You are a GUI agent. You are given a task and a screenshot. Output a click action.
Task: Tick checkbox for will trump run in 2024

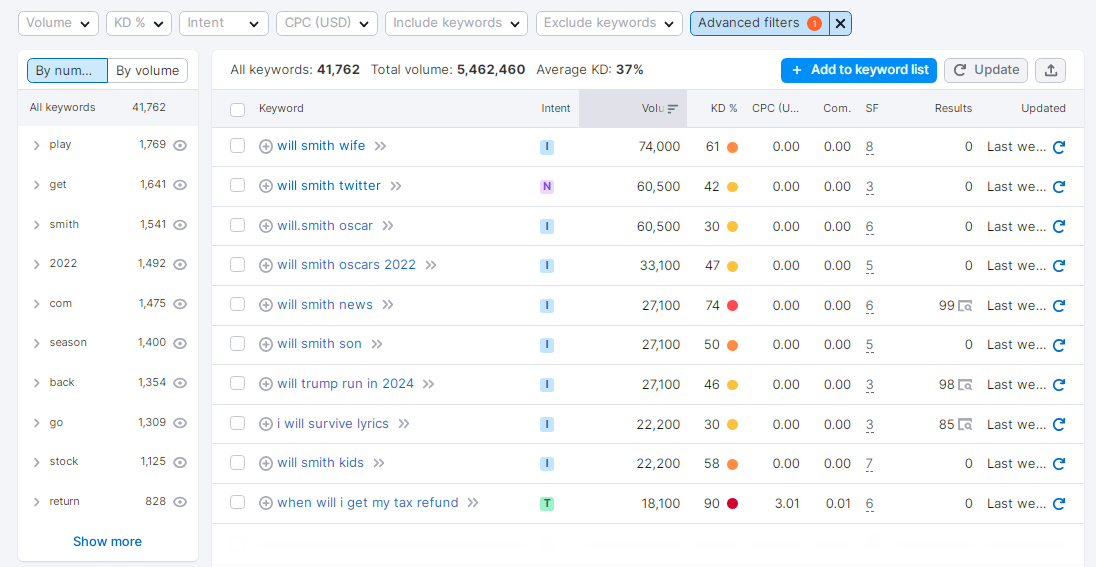(238, 383)
